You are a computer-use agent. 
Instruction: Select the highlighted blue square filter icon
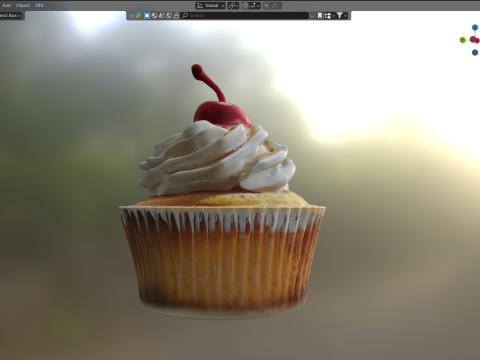tap(147, 16)
